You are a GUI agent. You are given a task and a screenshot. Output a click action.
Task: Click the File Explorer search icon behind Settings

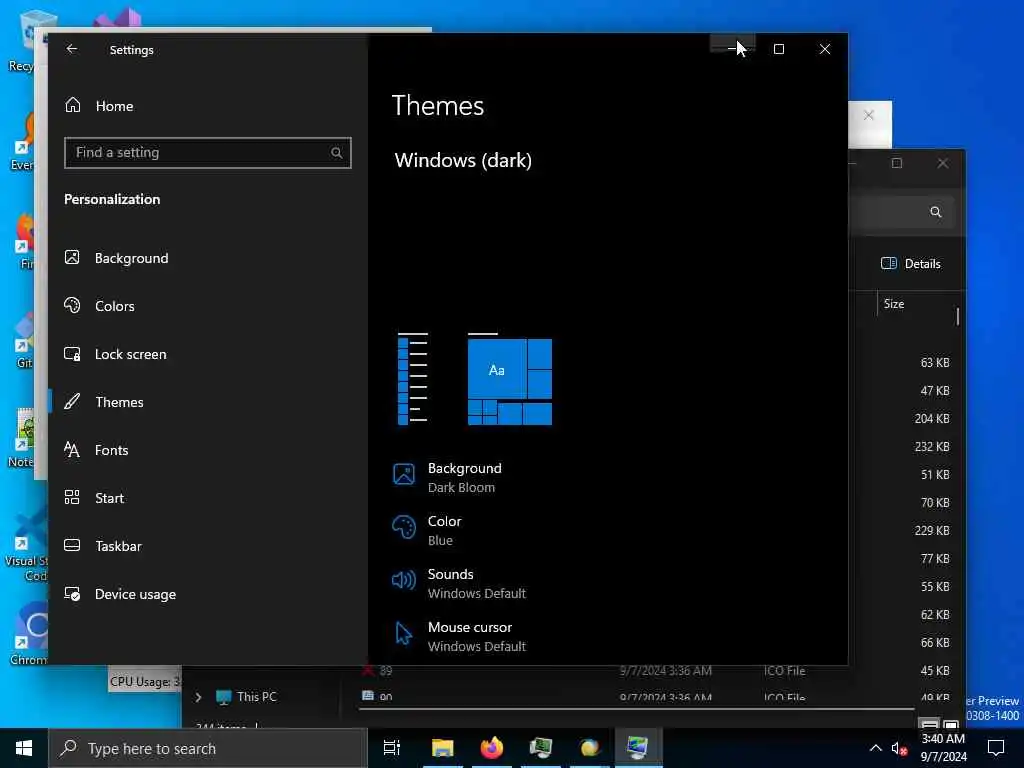pos(936,212)
